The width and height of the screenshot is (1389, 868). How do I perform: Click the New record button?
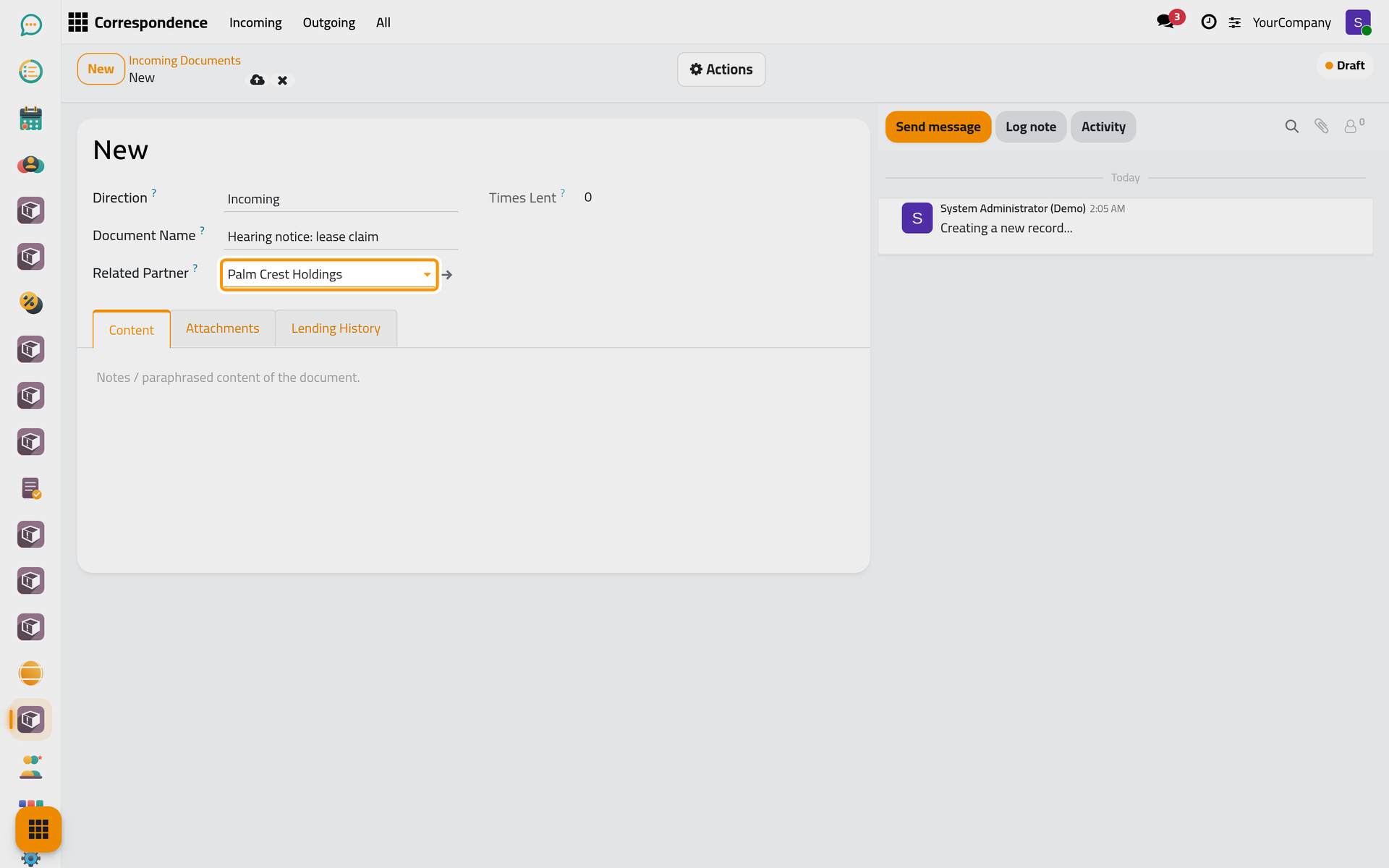[101, 69]
